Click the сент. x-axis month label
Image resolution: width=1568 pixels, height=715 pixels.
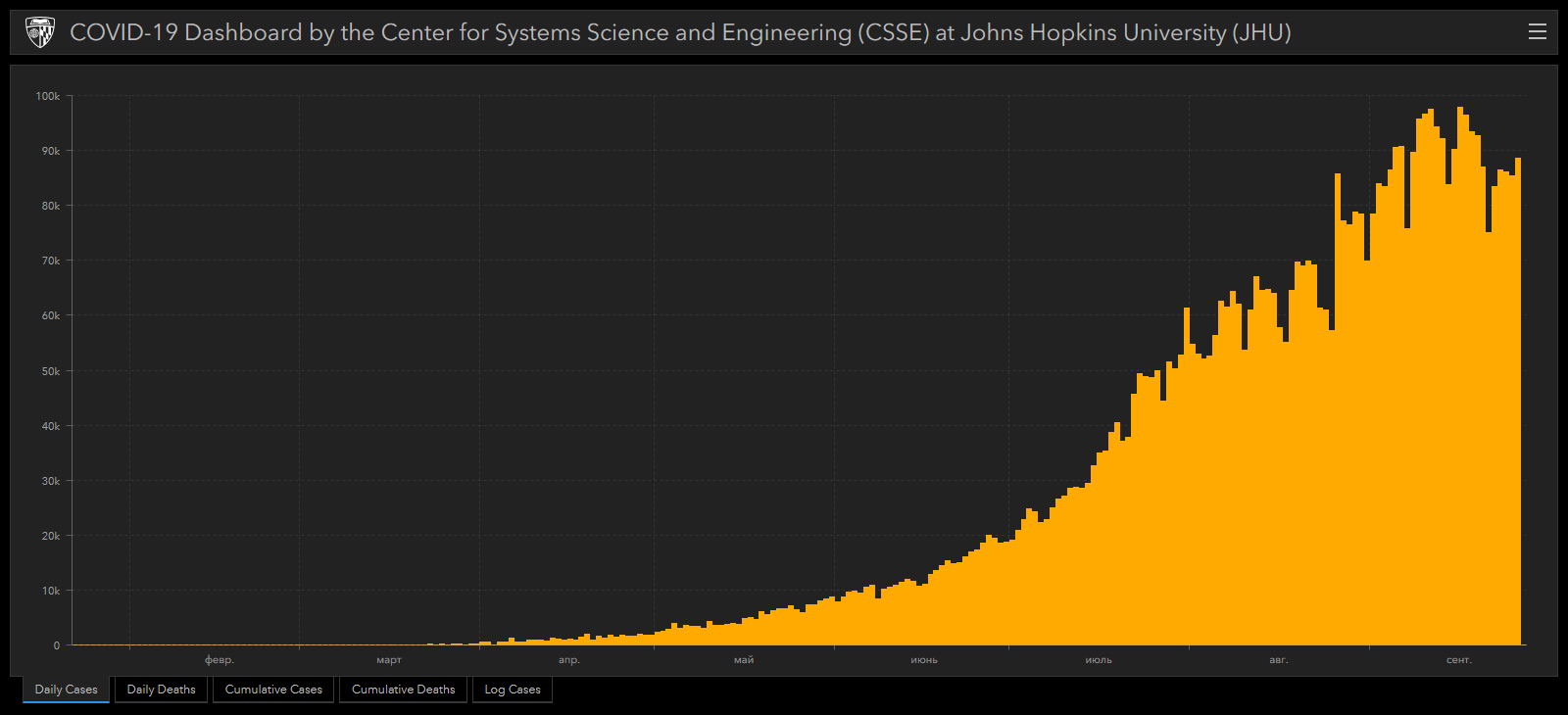[x=1459, y=660]
